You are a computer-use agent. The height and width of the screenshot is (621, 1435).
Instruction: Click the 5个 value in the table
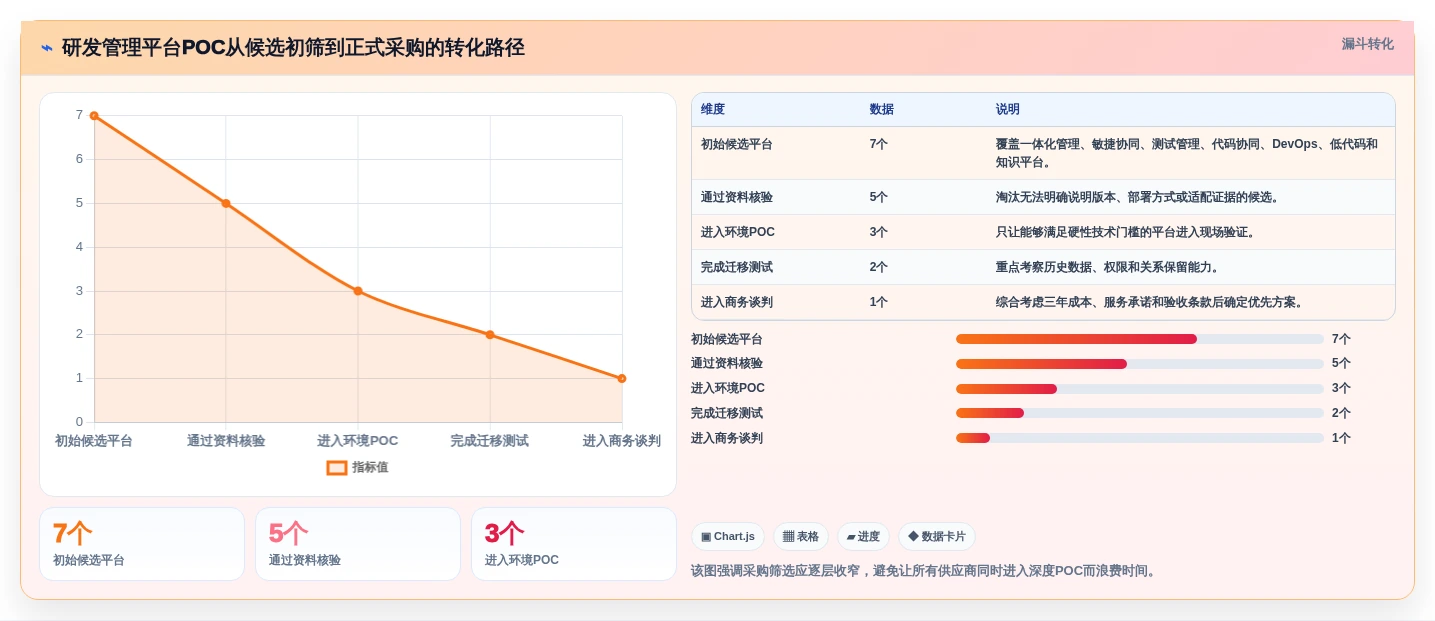(x=879, y=197)
